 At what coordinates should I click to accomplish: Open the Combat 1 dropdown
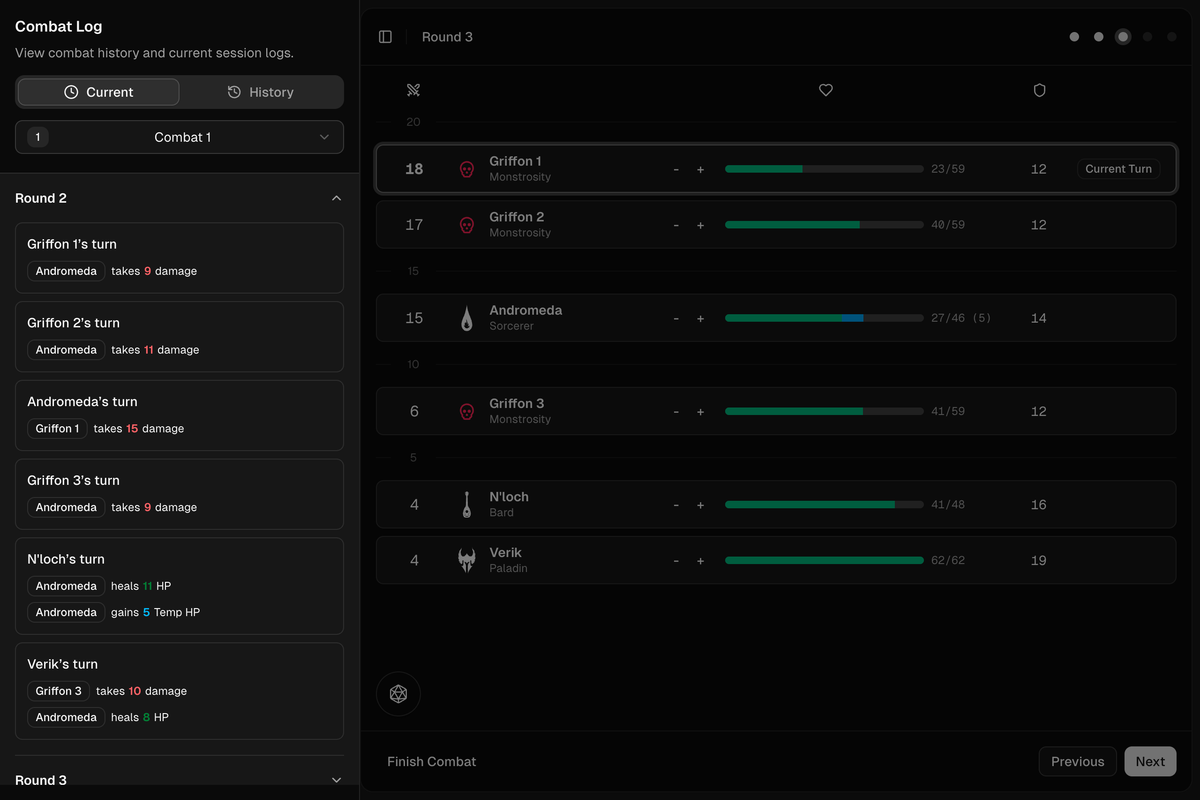[179, 137]
